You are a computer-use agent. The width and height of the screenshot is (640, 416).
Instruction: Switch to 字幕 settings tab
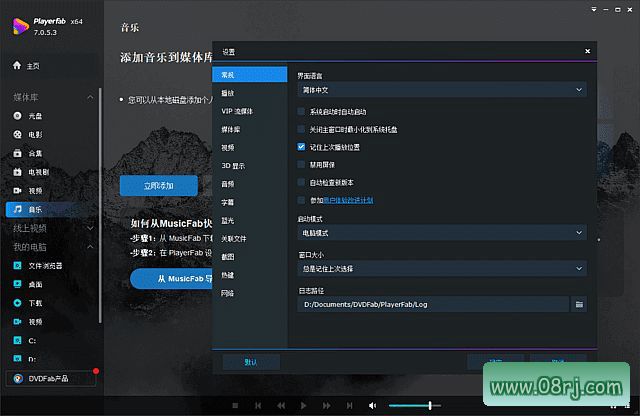click(250, 202)
